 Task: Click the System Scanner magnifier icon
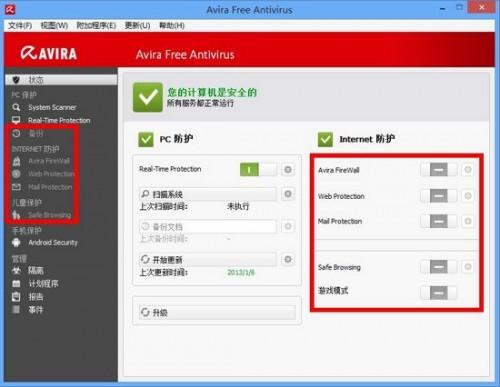pos(16,107)
